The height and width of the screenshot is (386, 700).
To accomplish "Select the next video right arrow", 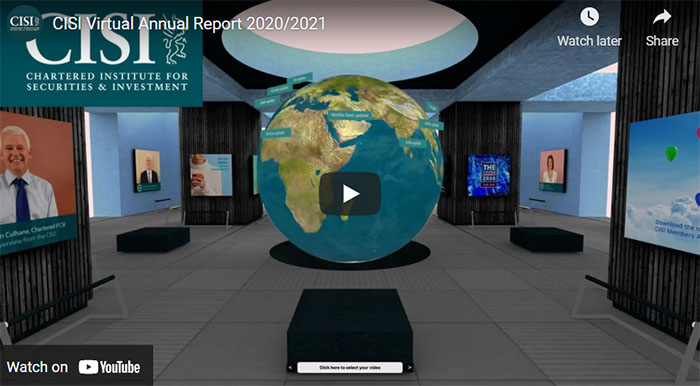I will [x=409, y=368].
